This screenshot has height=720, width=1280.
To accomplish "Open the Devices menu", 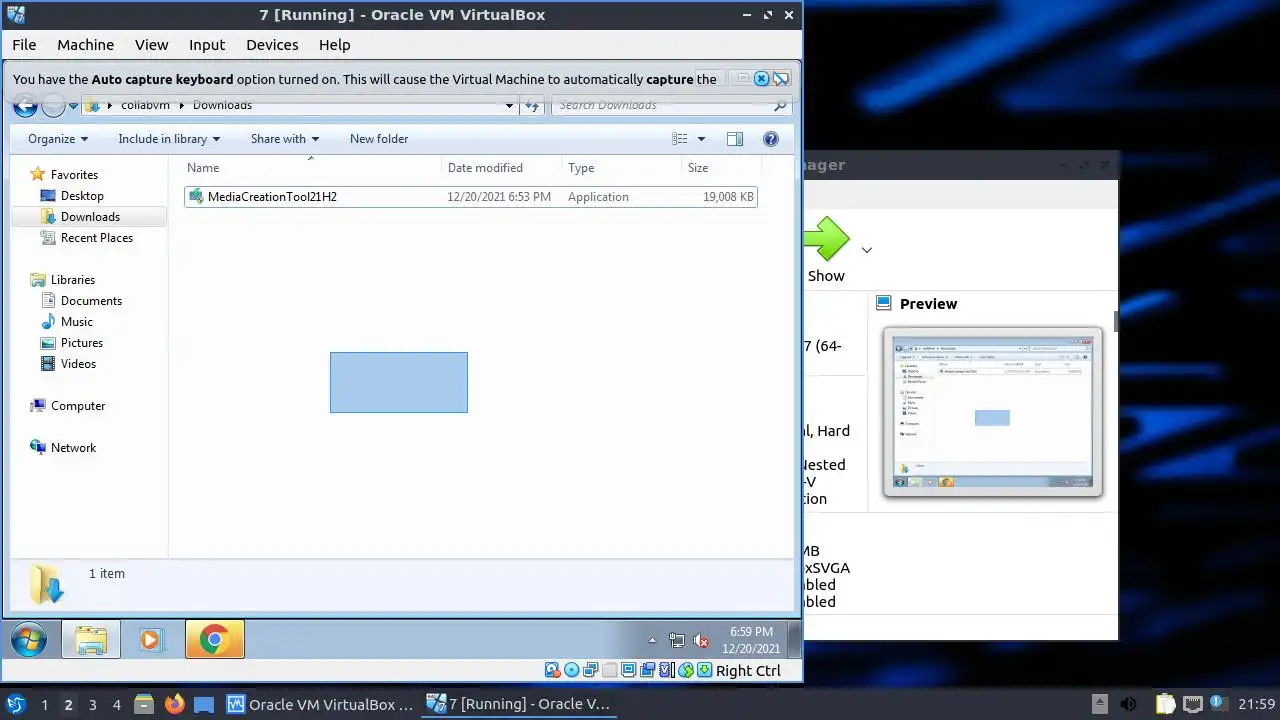I will pos(272,45).
